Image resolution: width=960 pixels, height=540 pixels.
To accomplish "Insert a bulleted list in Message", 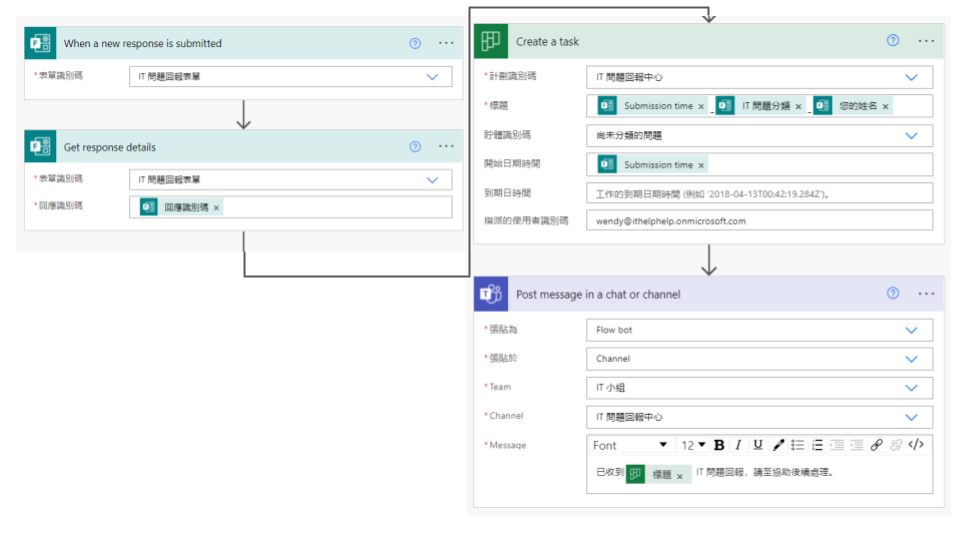I will point(798,445).
